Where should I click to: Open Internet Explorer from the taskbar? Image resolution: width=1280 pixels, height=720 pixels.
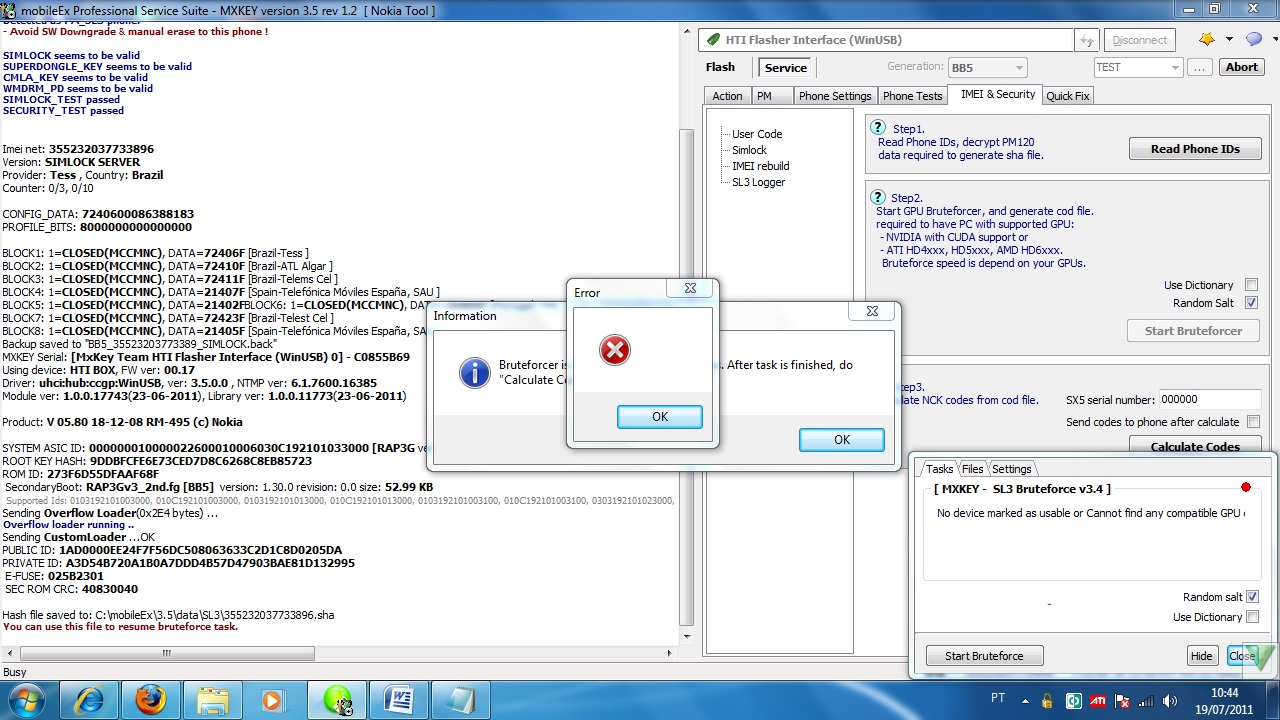point(90,700)
